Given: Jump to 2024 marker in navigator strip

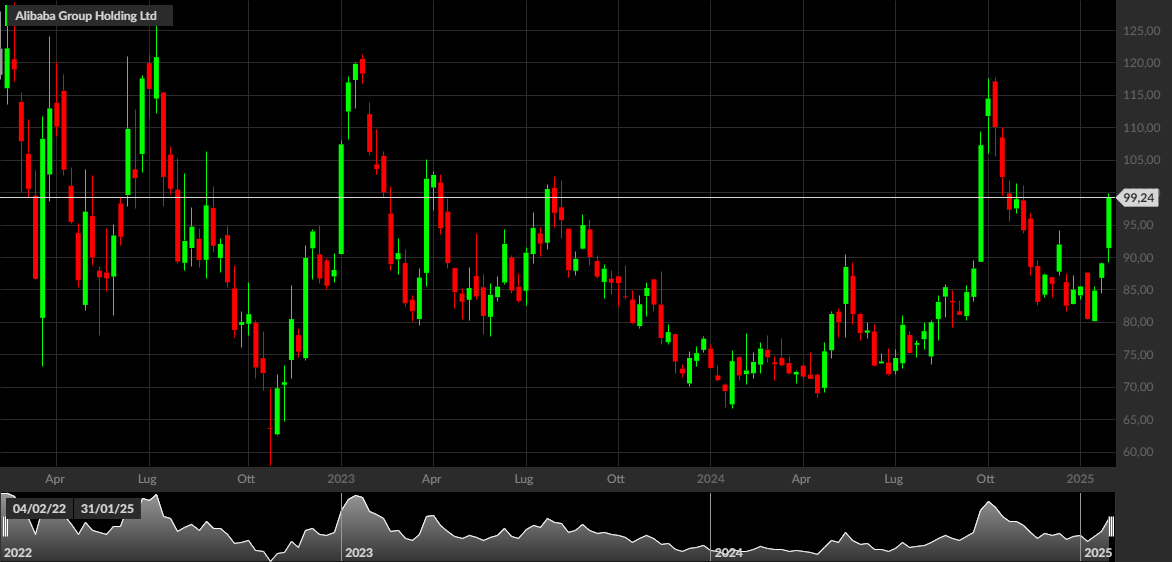Looking at the screenshot, I should coord(728,553).
